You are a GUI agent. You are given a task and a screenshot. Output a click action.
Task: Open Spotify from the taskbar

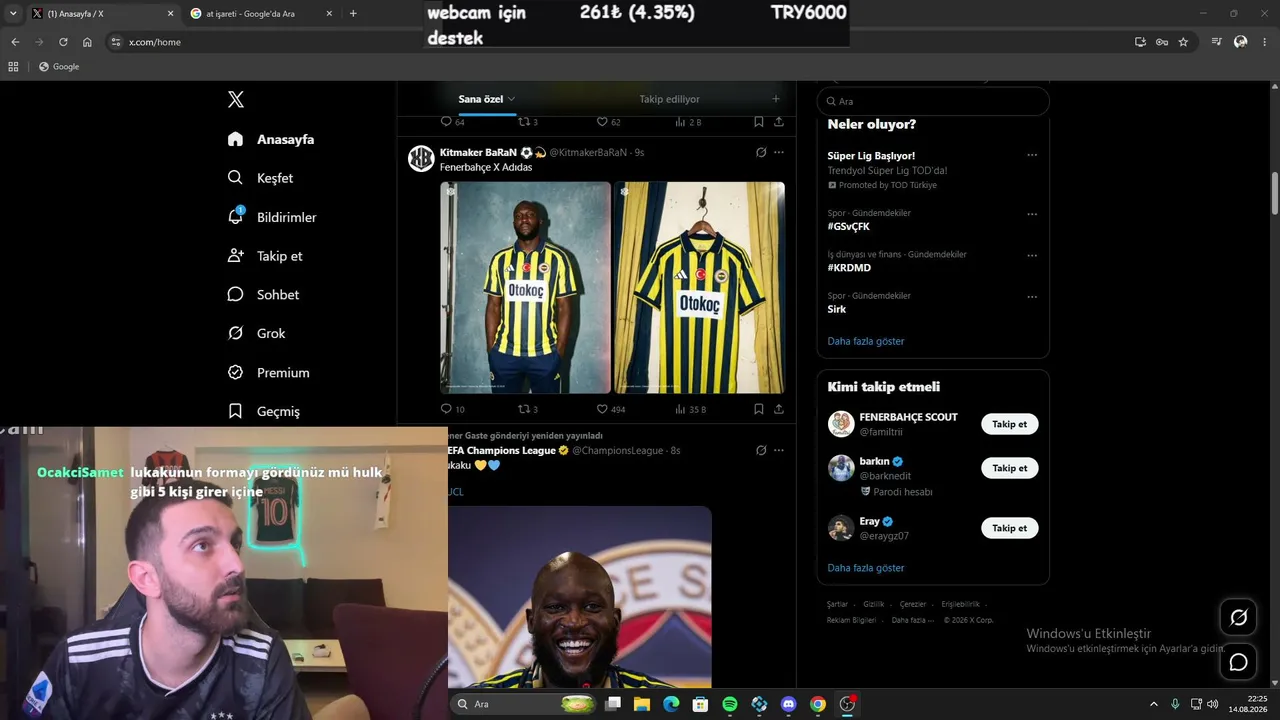pos(730,704)
